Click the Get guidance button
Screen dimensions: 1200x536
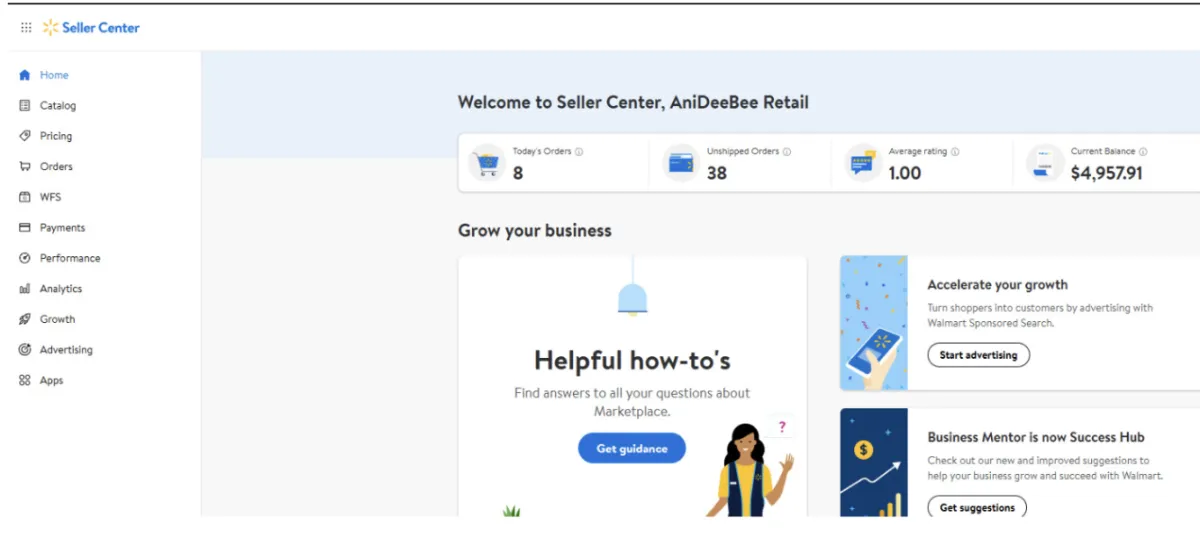(x=632, y=448)
